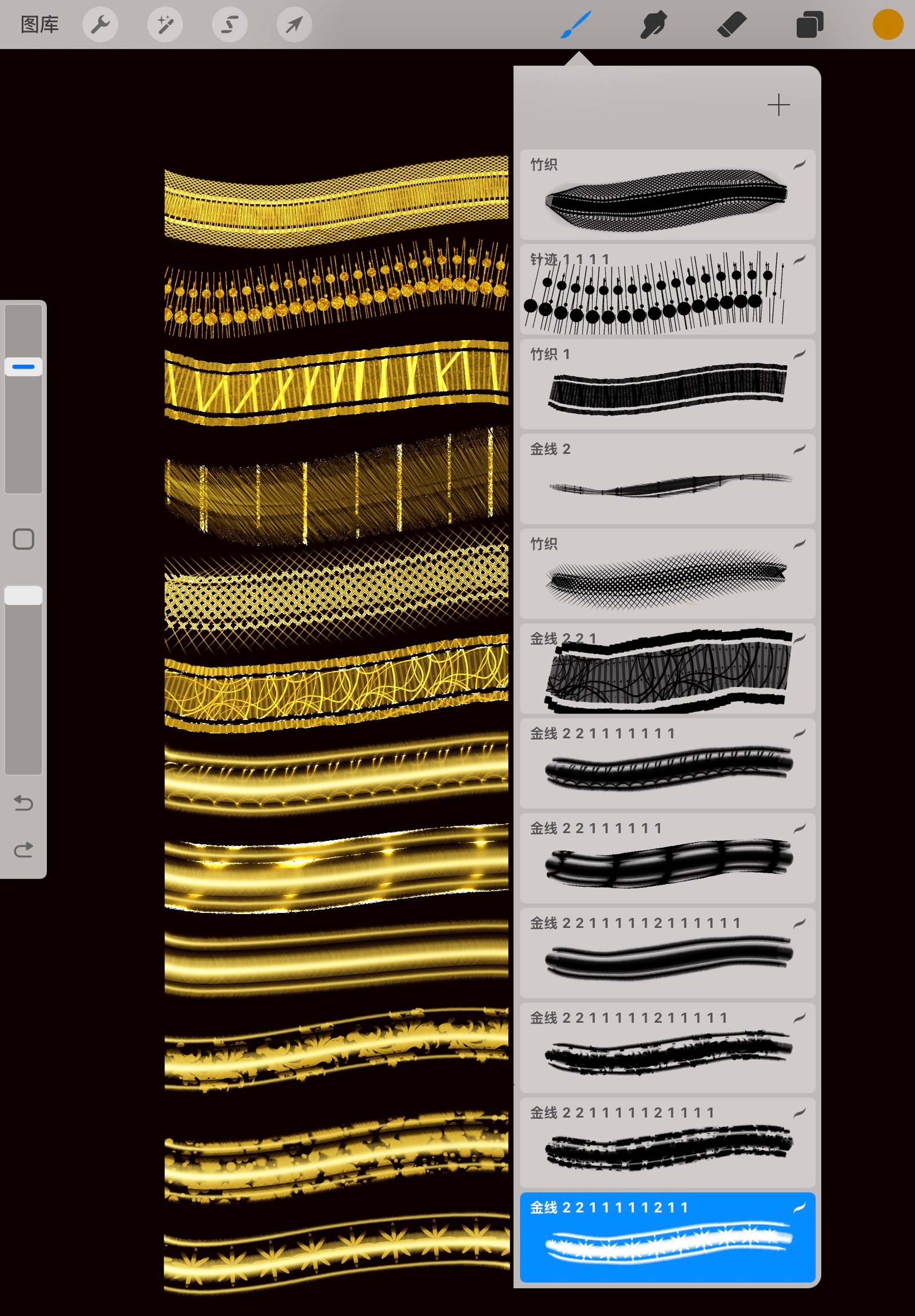Select the Transform arrow tool
This screenshot has height=1316, width=915.
click(x=294, y=25)
